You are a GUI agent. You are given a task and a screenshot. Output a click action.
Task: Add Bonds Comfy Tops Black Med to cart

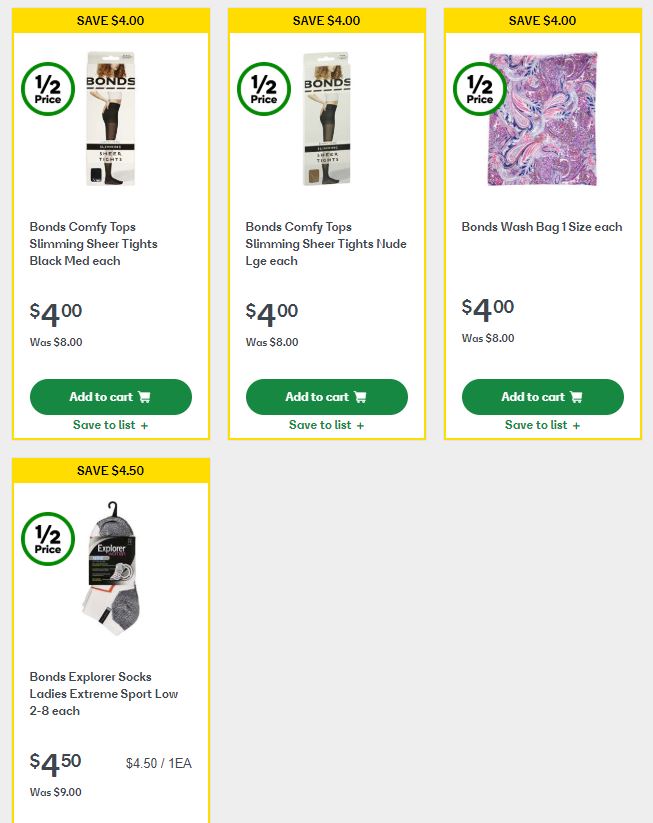(110, 397)
